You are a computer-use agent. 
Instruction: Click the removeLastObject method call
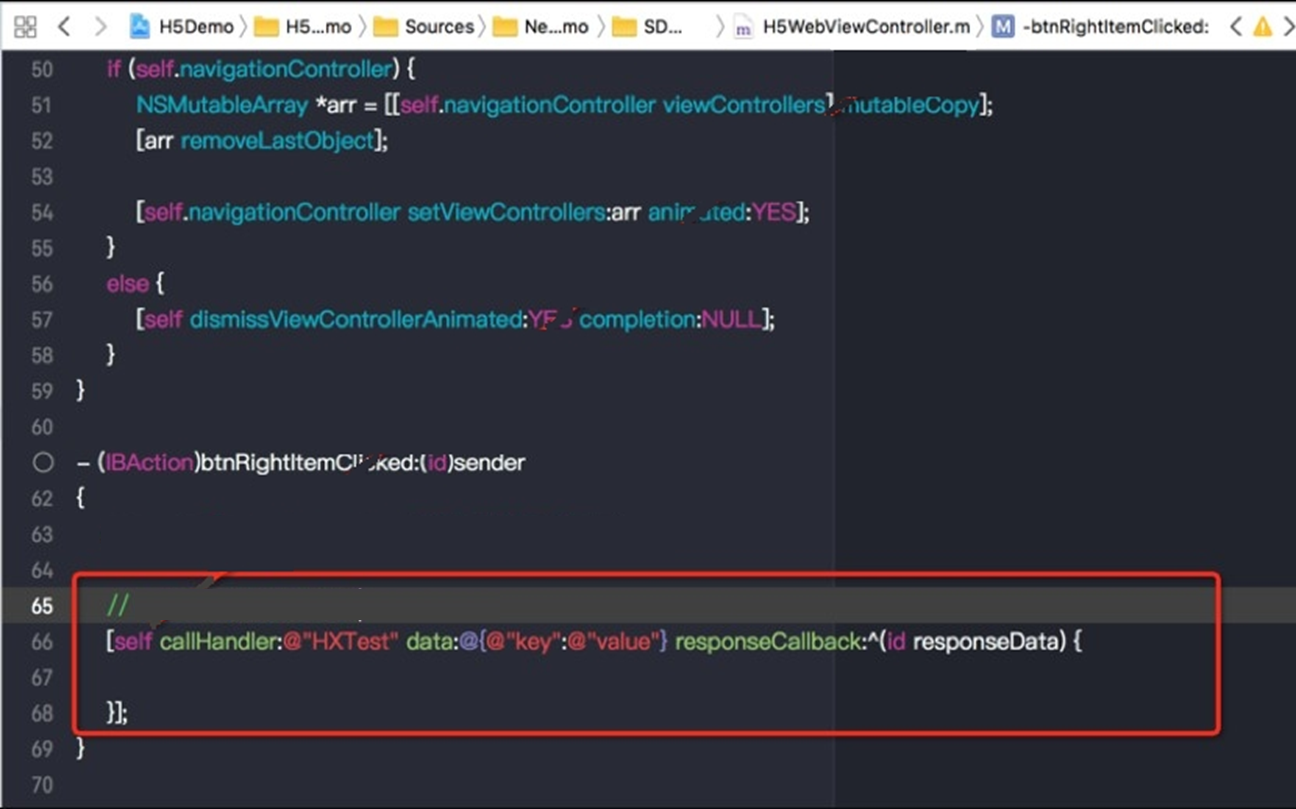pyautogui.click(x=277, y=141)
